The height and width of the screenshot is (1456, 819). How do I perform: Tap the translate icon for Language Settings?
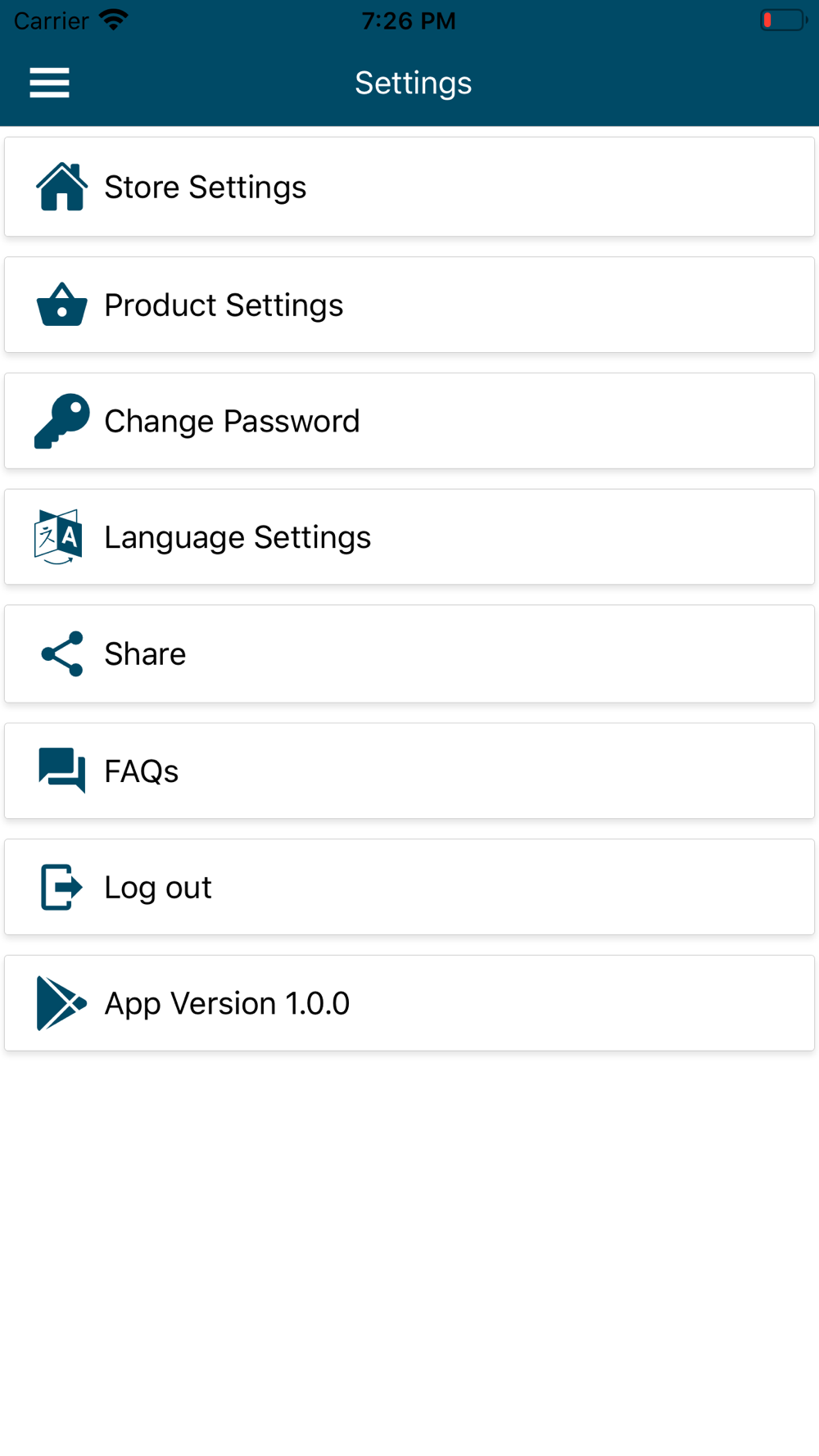point(58,537)
